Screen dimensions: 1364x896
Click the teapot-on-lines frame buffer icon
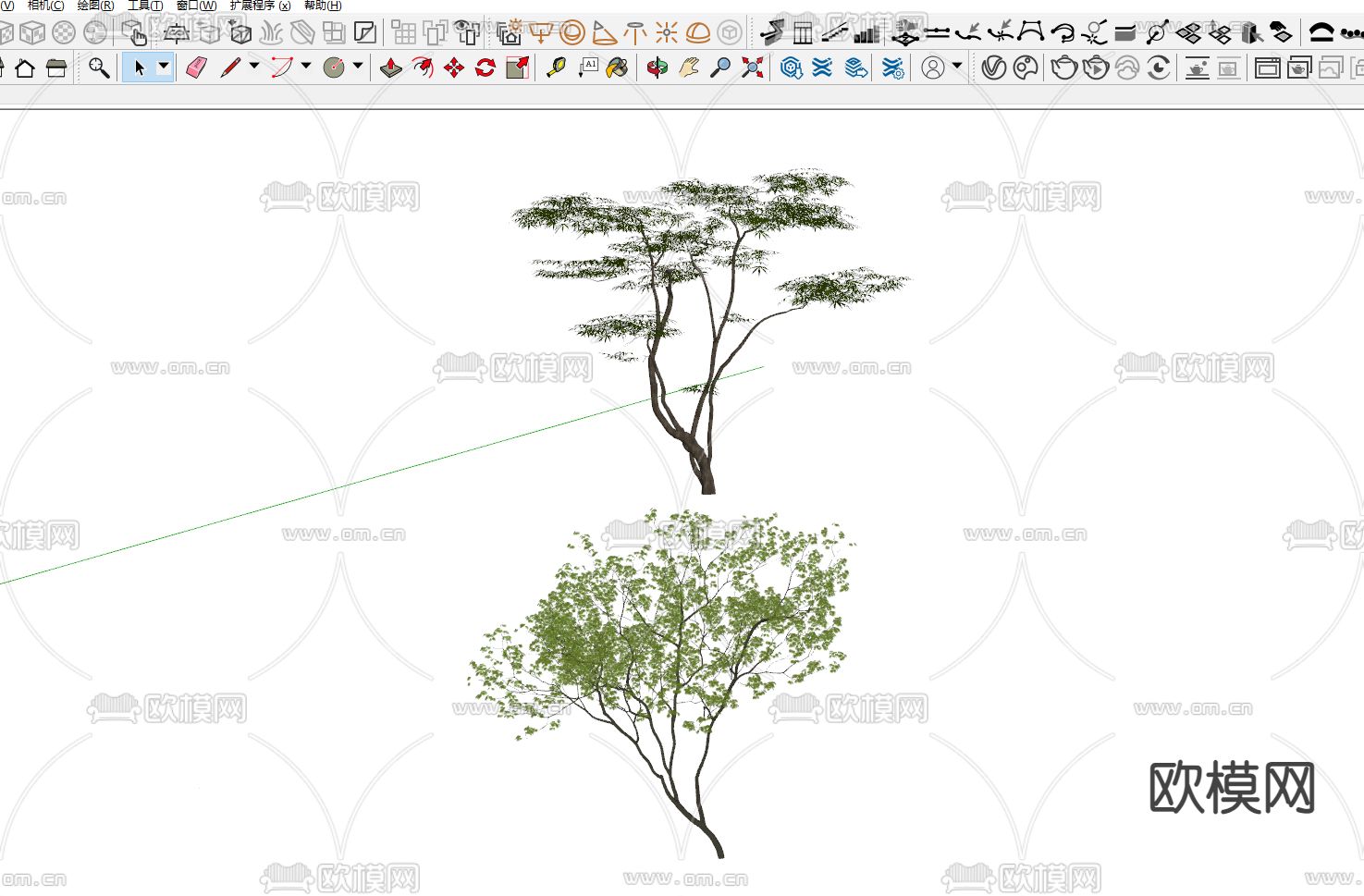coord(1198,68)
